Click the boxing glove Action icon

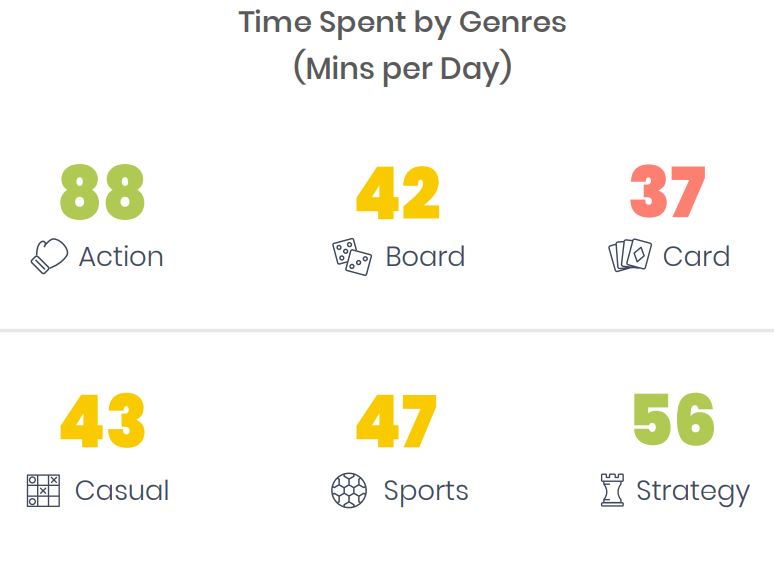tap(49, 256)
